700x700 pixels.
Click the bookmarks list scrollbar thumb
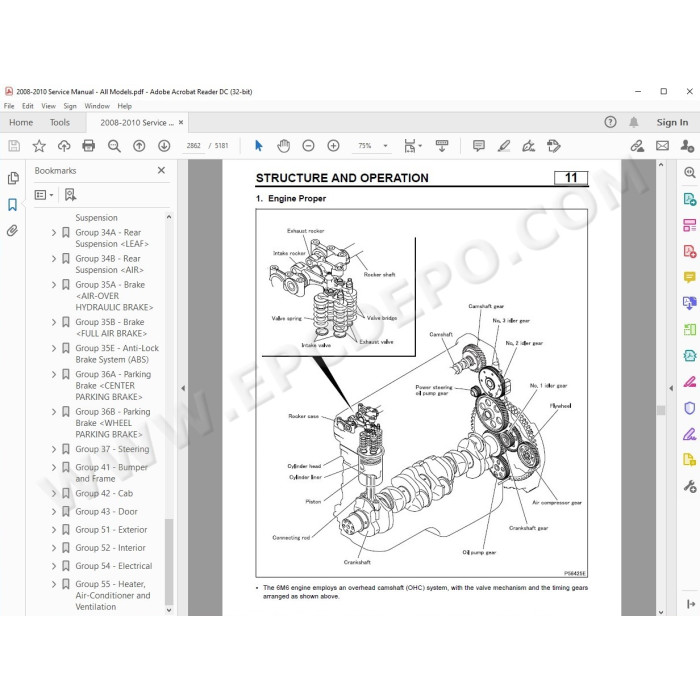[x=169, y=561]
